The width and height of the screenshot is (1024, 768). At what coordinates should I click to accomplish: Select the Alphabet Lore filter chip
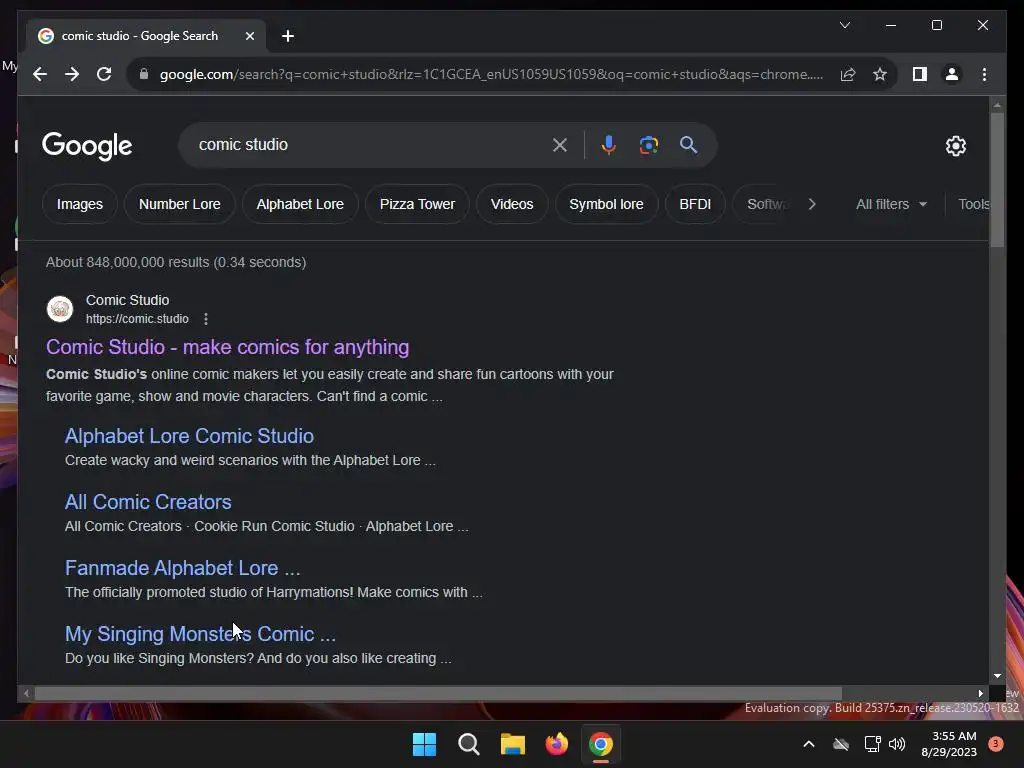pyautogui.click(x=300, y=204)
